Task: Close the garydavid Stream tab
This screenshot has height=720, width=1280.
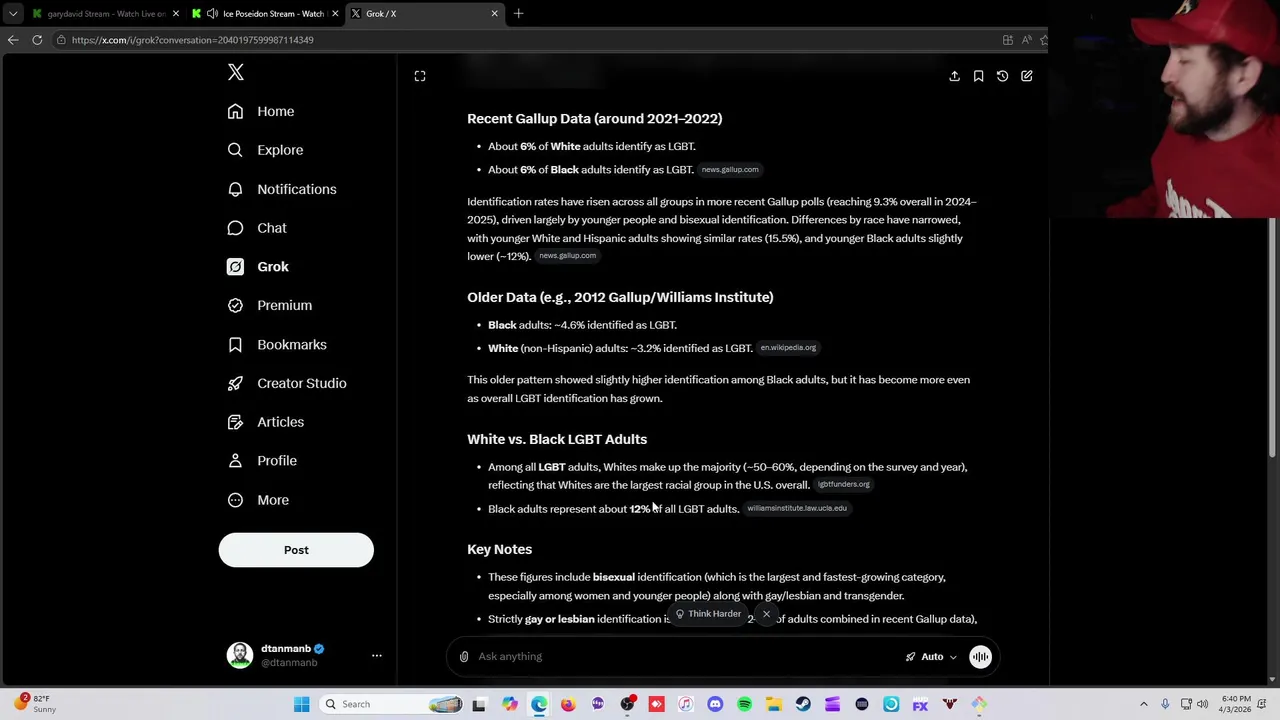Action: point(176,14)
